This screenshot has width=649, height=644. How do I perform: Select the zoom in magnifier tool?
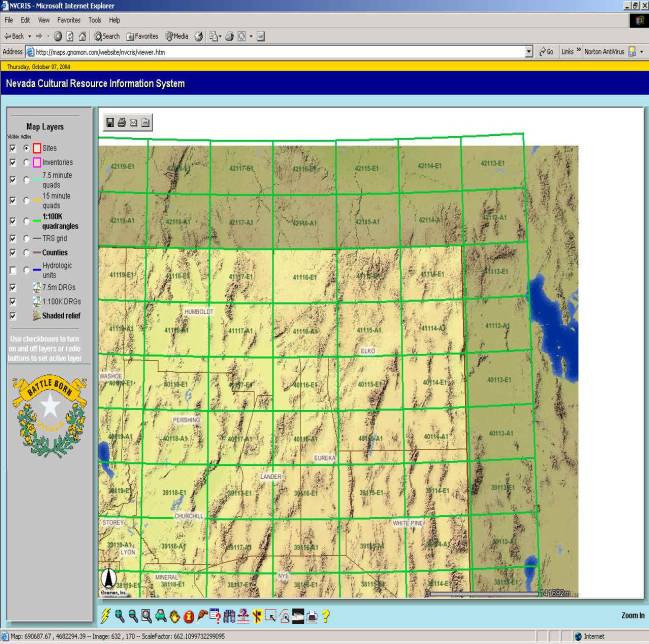(119, 616)
